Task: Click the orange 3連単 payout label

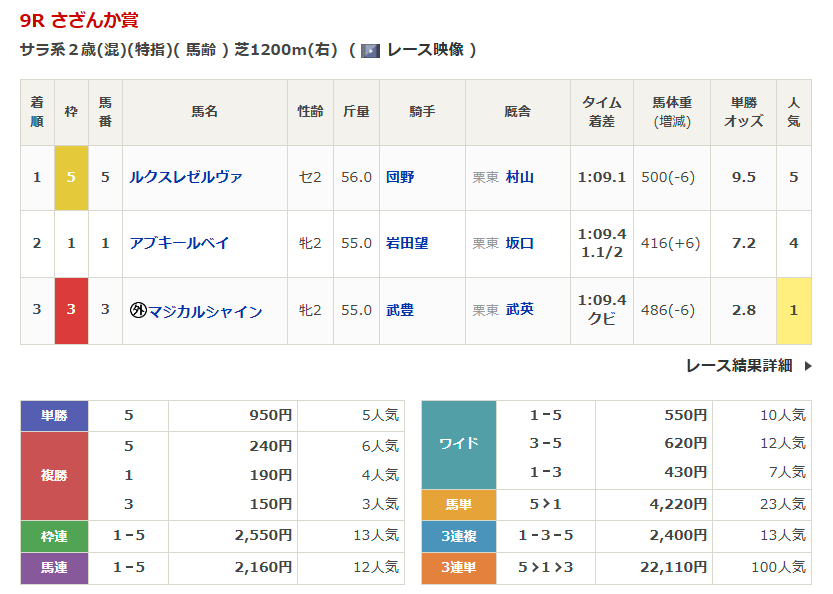Action: 459,567
